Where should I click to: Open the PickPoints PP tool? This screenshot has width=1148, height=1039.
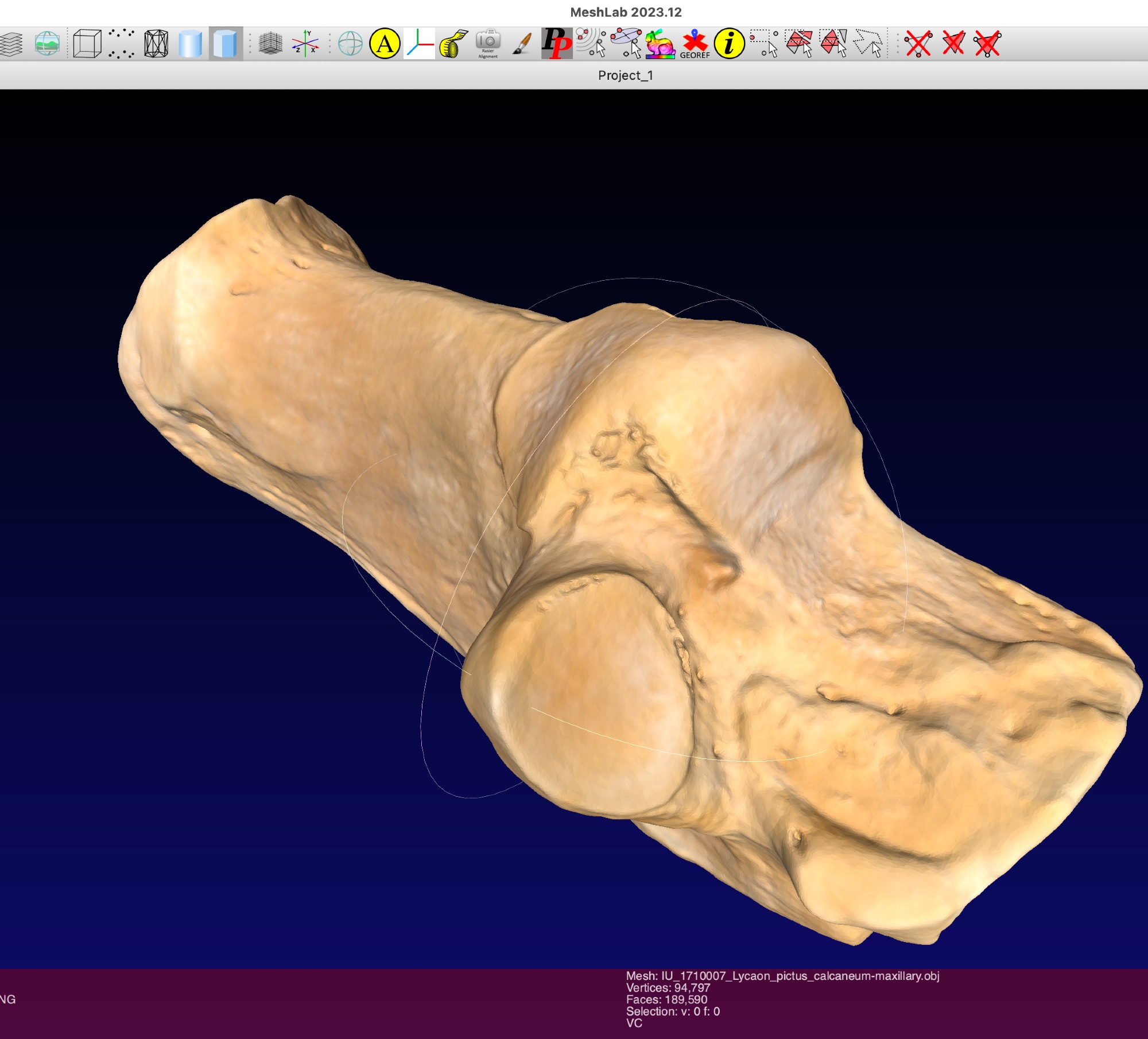(557, 44)
